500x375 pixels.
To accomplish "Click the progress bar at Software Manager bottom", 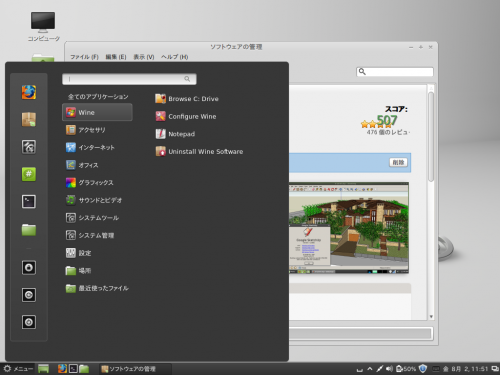I will click(x=361, y=334).
